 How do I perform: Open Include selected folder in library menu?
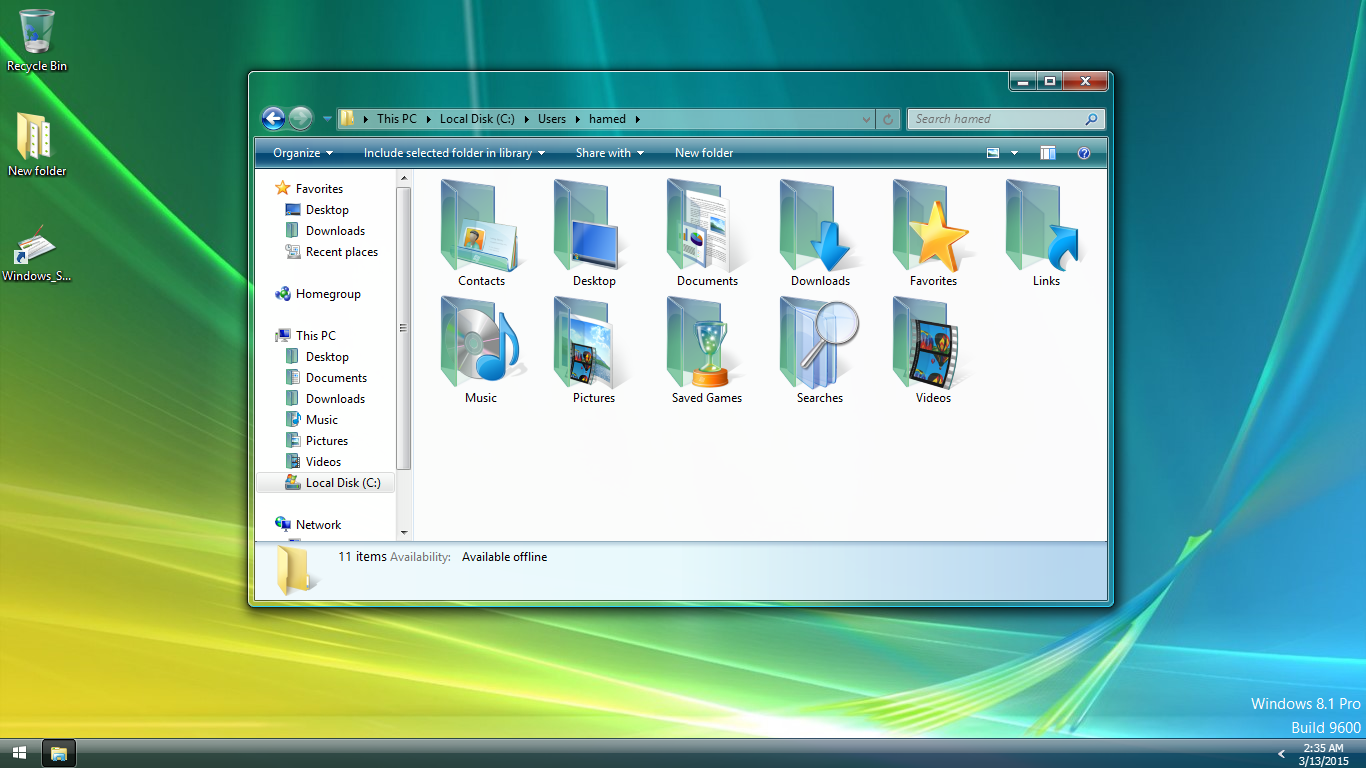click(455, 153)
